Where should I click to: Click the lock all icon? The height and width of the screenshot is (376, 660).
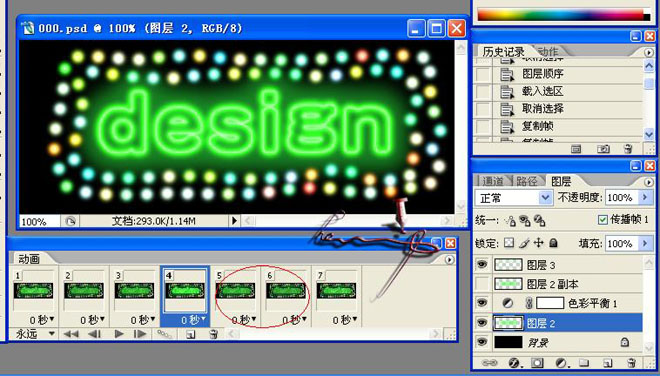(554, 243)
